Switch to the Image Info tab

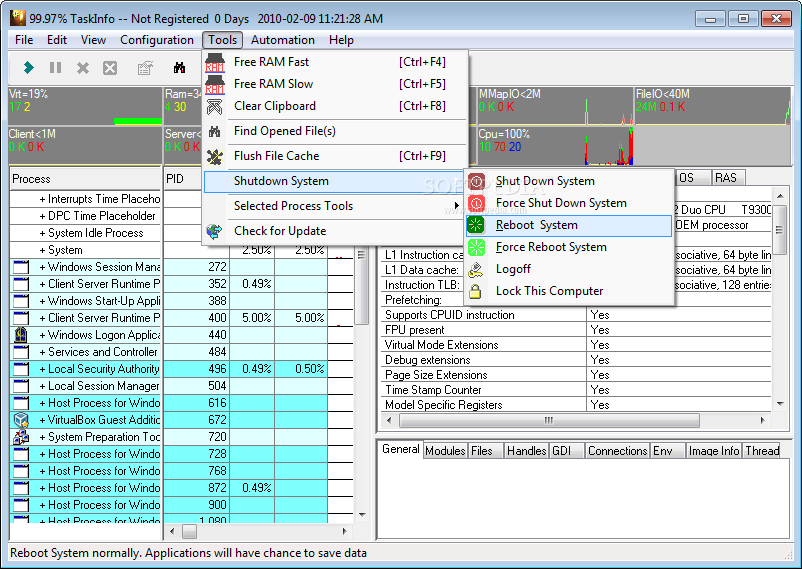[714, 451]
